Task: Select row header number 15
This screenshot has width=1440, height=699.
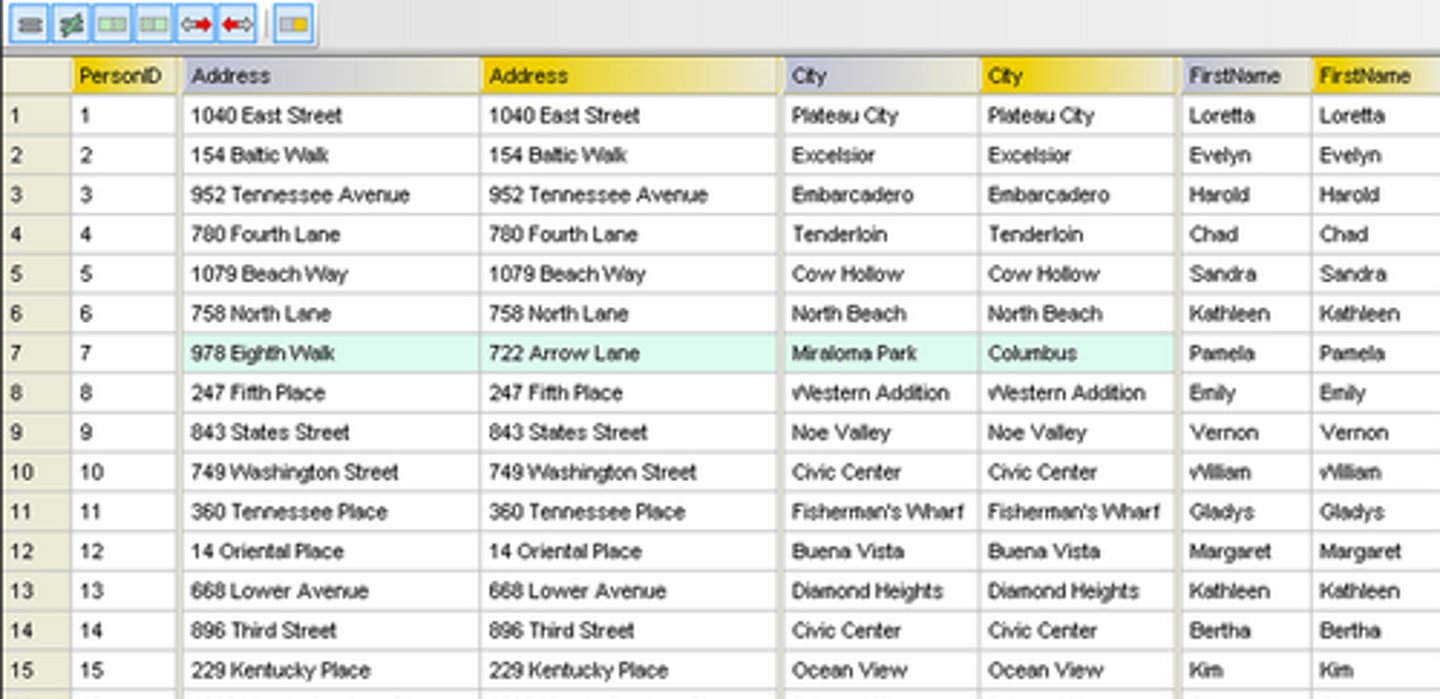Action: pos(35,670)
